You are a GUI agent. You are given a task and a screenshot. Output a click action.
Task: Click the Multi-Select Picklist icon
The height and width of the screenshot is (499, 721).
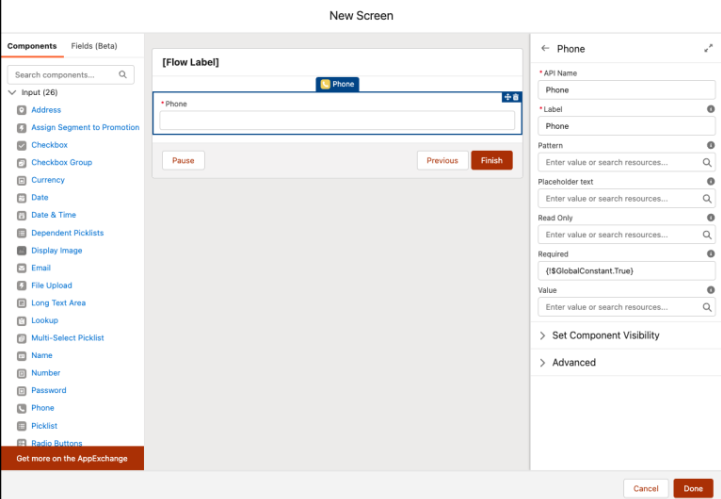(22, 338)
